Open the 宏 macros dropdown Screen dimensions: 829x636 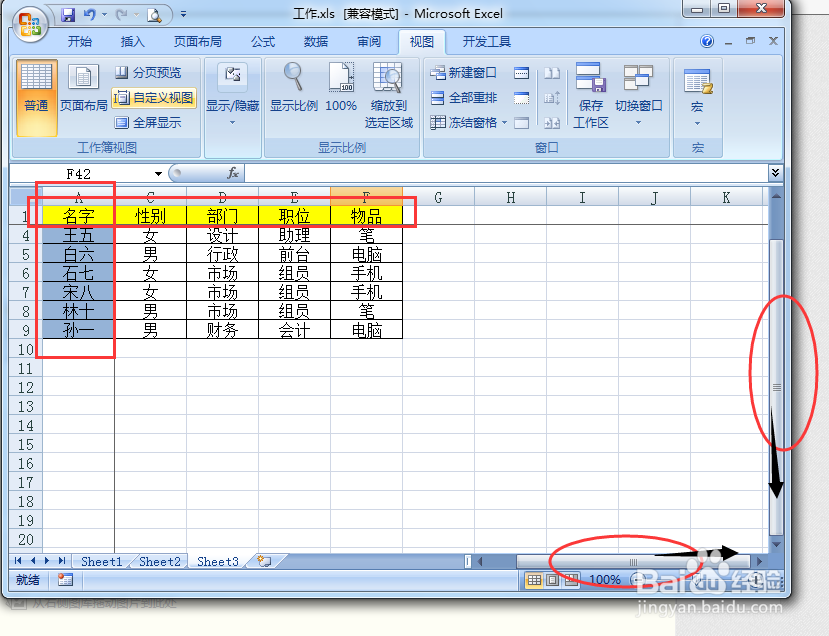(697, 97)
